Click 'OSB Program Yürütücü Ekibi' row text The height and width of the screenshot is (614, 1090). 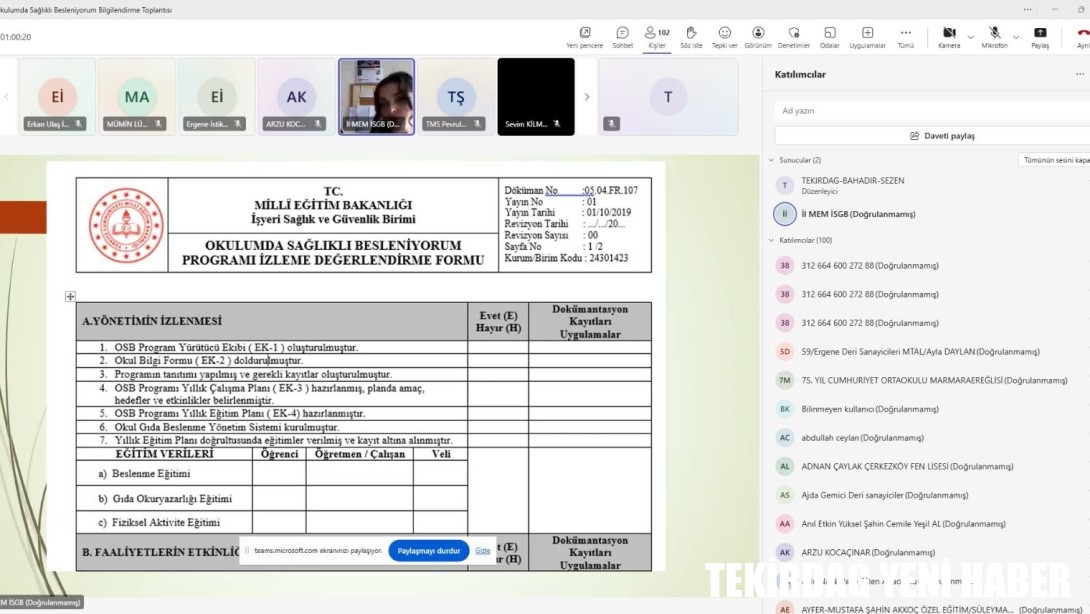point(236,348)
